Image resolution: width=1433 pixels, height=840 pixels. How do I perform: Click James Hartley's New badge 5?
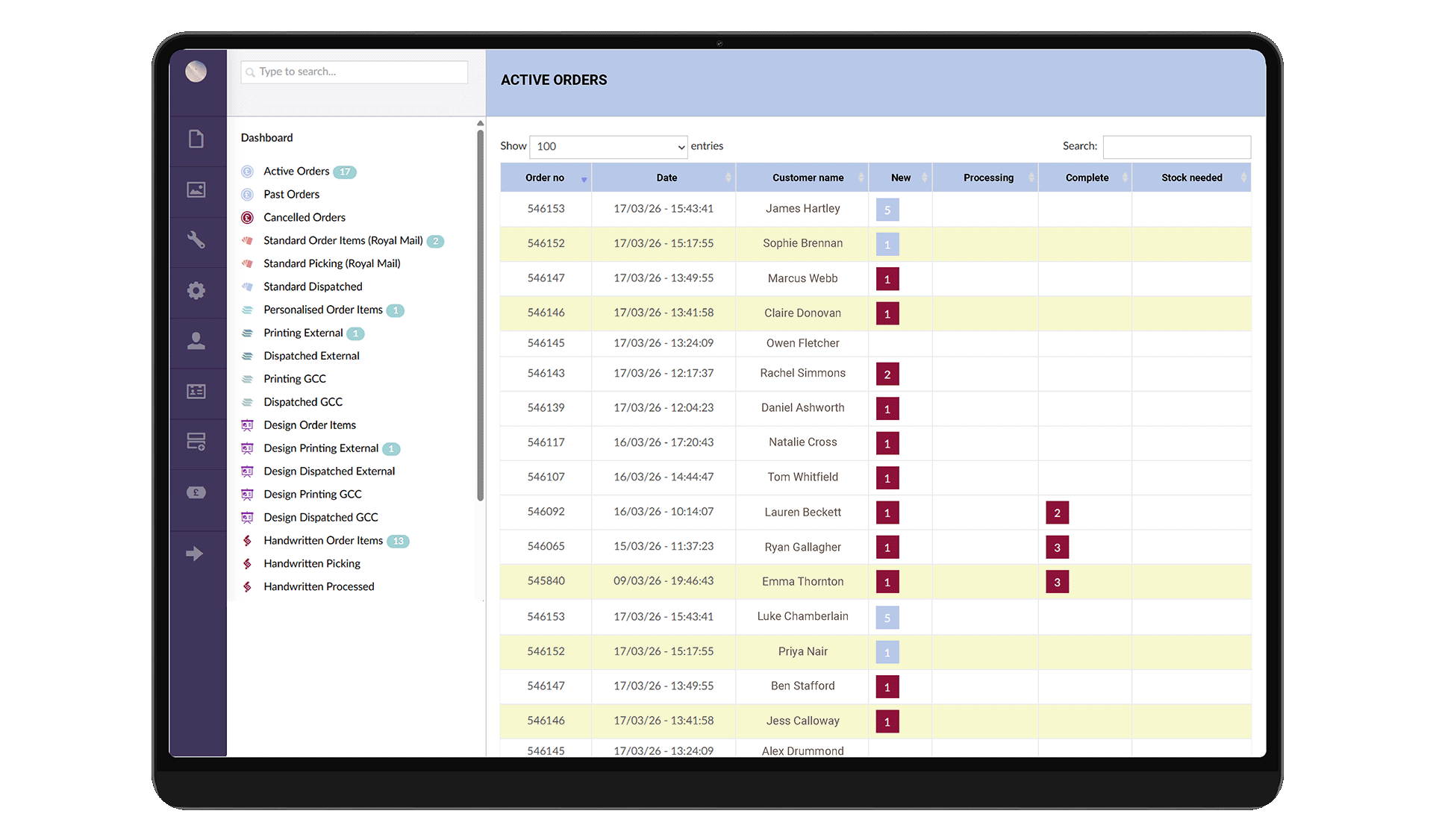[887, 210]
